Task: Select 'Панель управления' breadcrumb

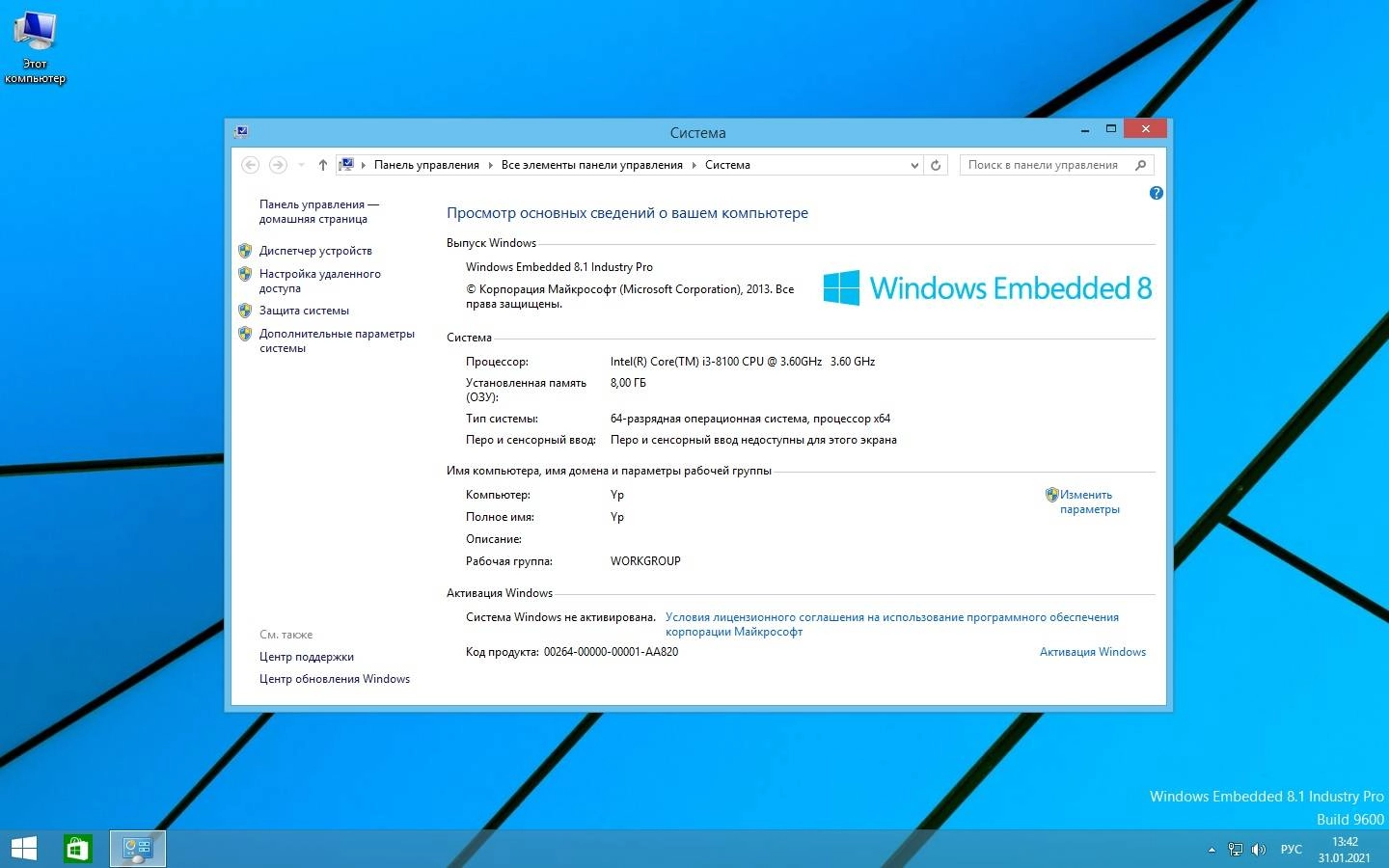Action: coord(426,165)
